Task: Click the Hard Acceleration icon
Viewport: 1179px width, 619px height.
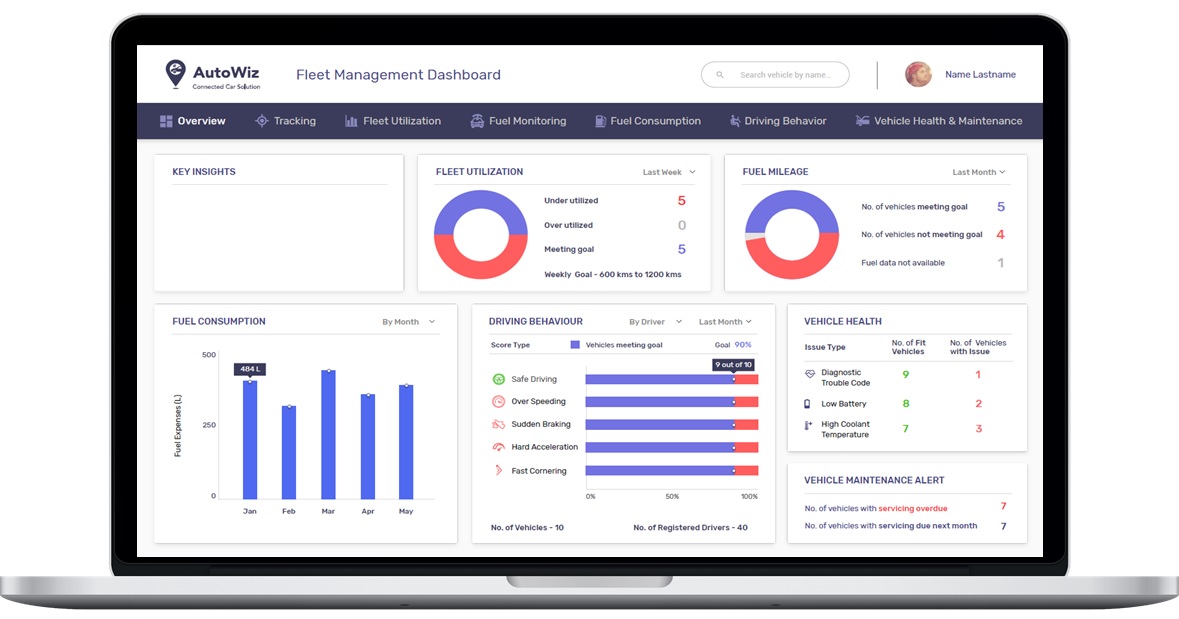Action: (499, 447)
